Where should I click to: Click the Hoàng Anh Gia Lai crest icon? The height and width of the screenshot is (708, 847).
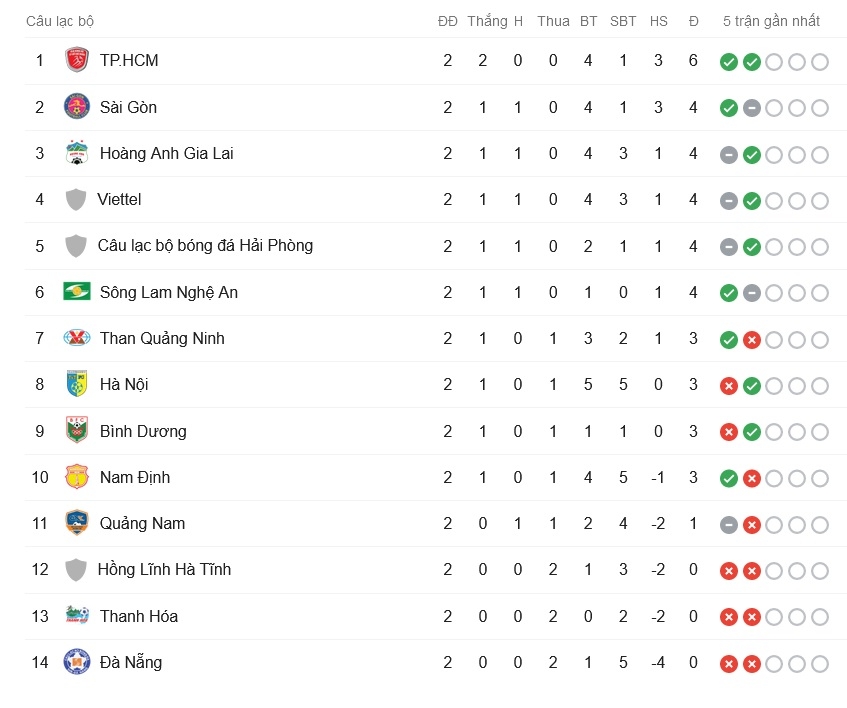pos(77,153)
